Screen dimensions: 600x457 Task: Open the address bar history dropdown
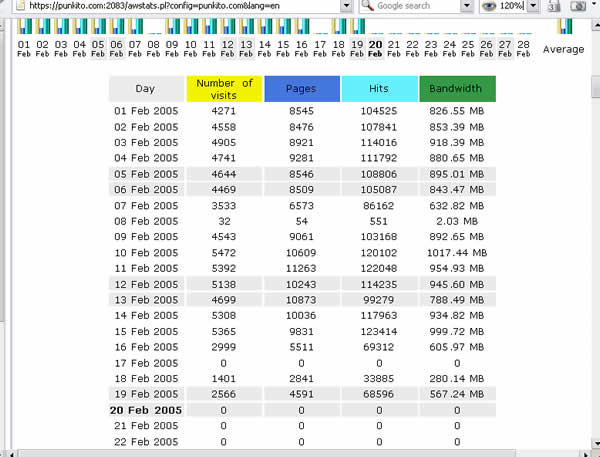346,6
